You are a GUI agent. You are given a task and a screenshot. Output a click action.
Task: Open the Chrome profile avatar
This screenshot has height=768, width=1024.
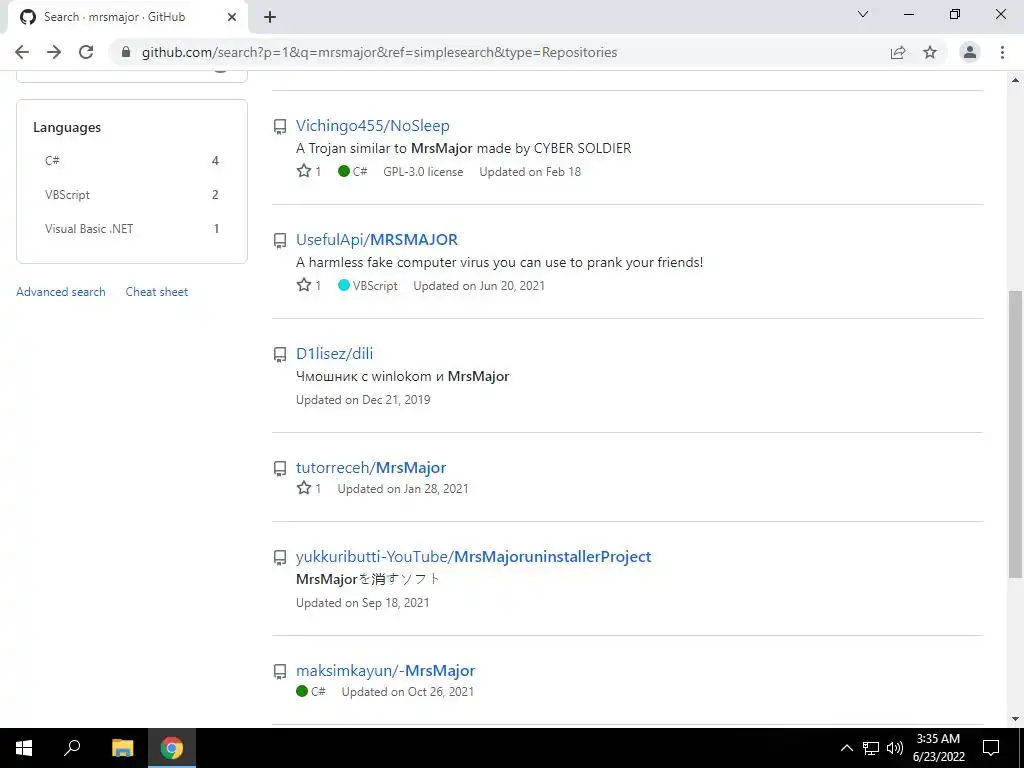[970, 52]
